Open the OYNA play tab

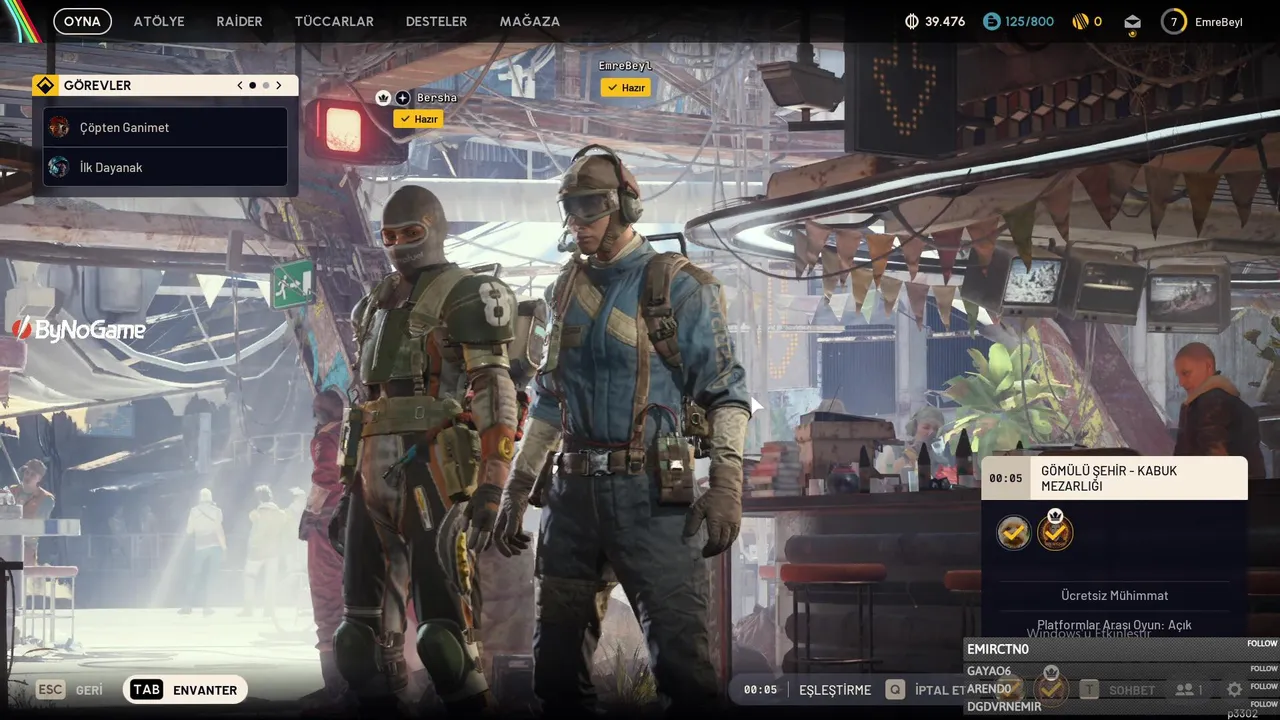pos(82,21)
